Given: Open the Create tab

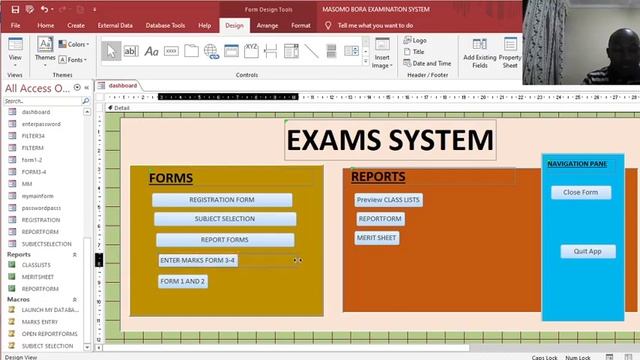Looking at the screenshot, I should click(x=76, y=25).
